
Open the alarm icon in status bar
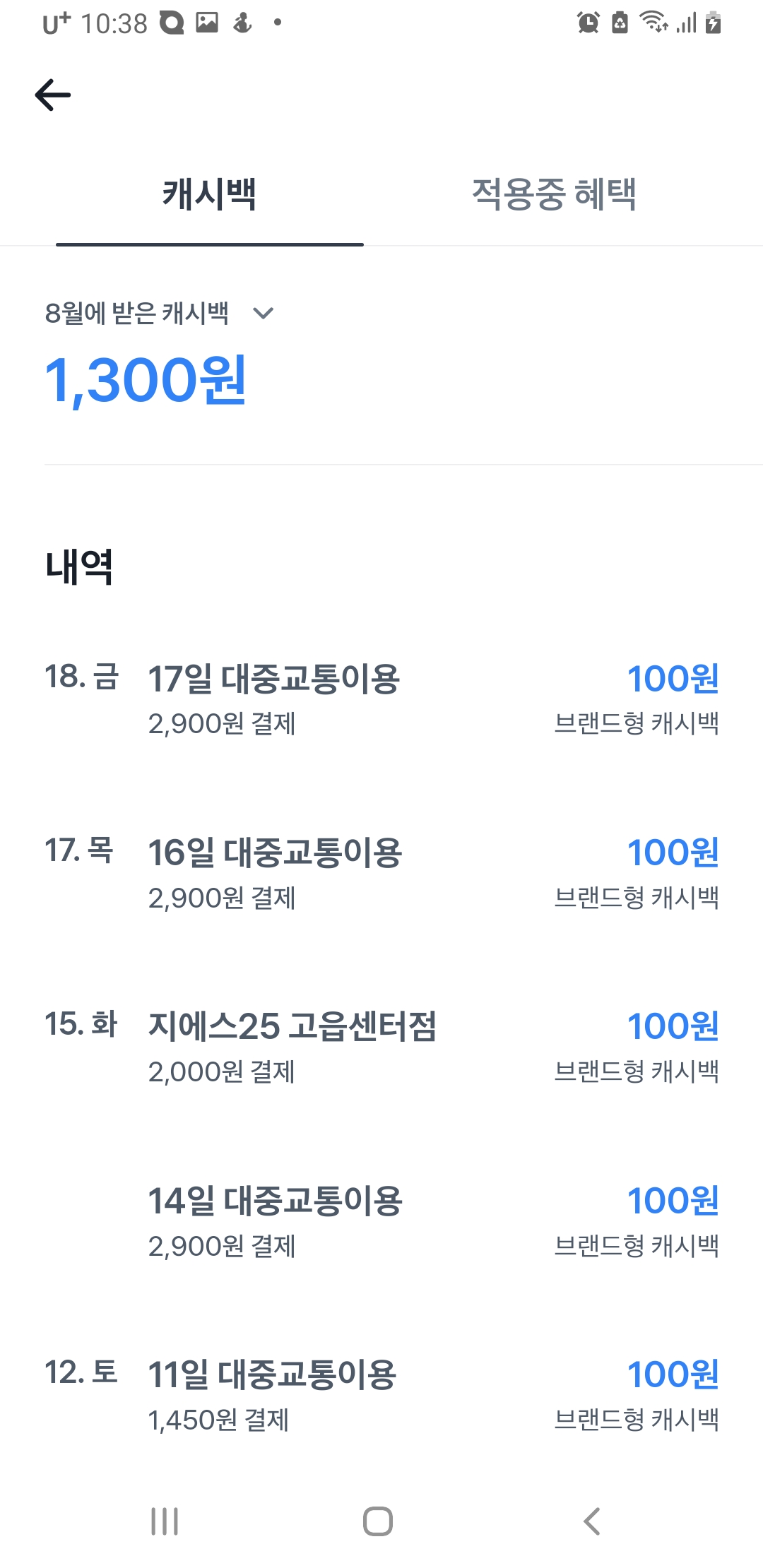tap(588, 23)
